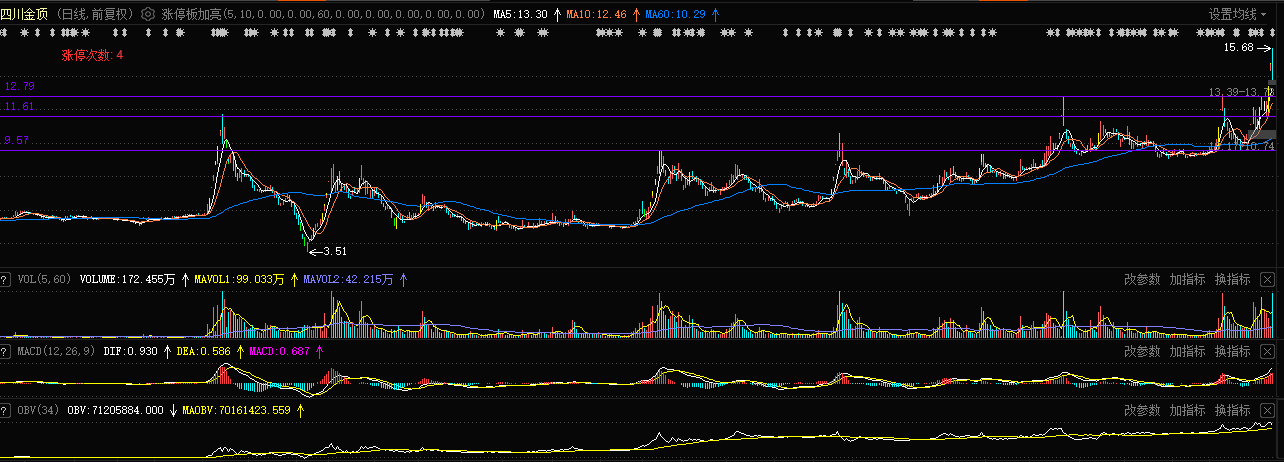
Task: Click the 13.39-13.78 gap label
Action: [x=1241, y=92]
